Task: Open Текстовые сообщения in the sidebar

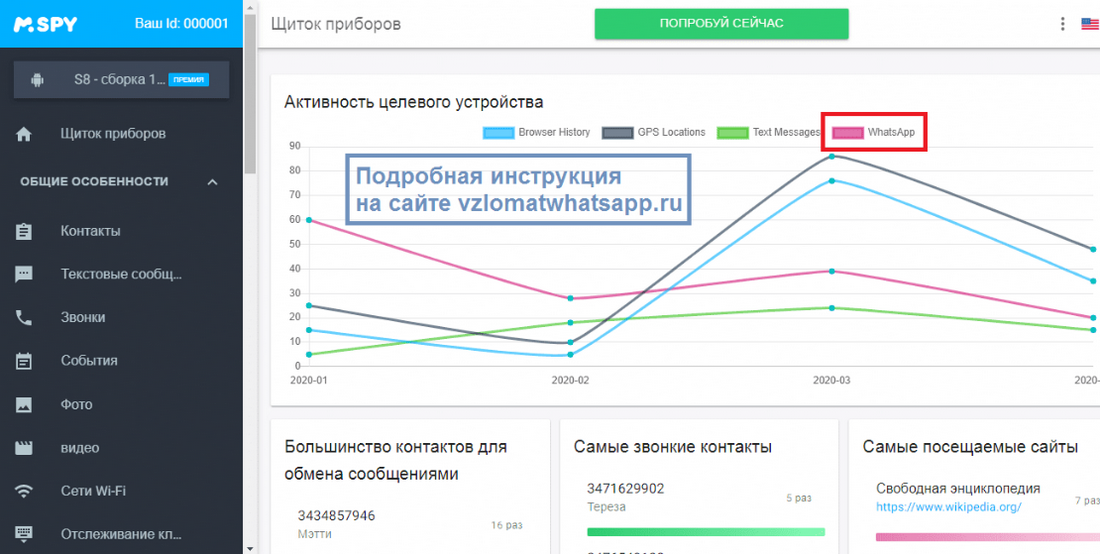Action: pyautogui.click(x=121, y=274)
